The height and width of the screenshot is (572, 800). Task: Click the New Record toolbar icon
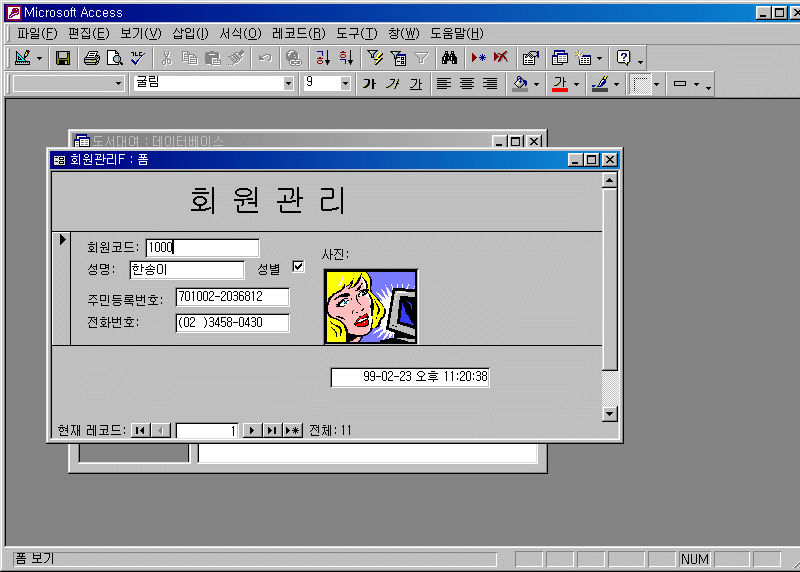click(x=479, y=58)
